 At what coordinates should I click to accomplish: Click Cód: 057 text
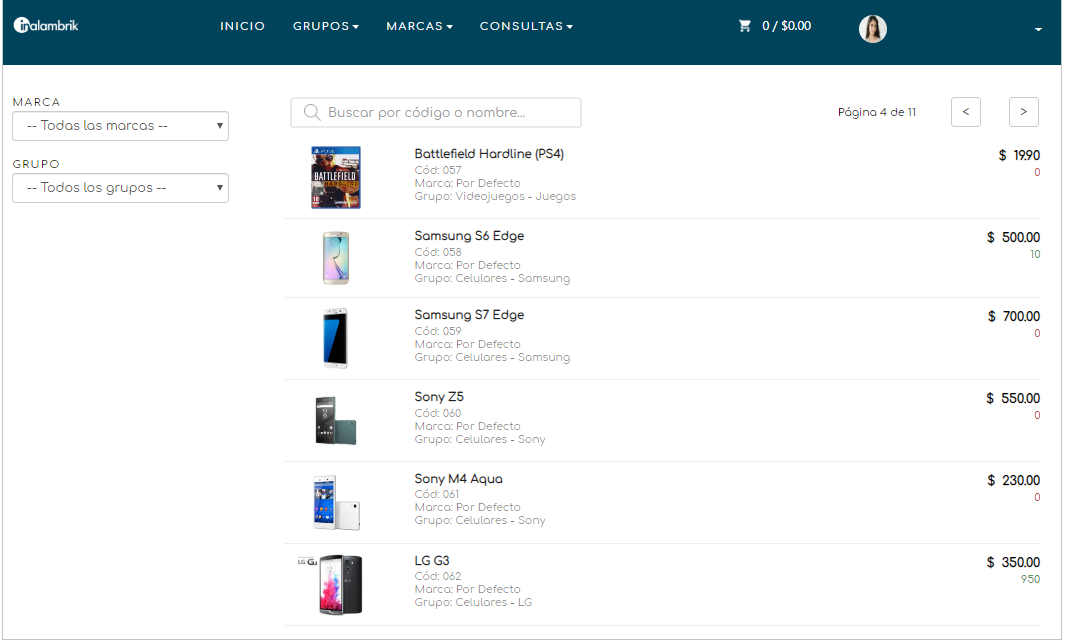(x=438, y=170)
